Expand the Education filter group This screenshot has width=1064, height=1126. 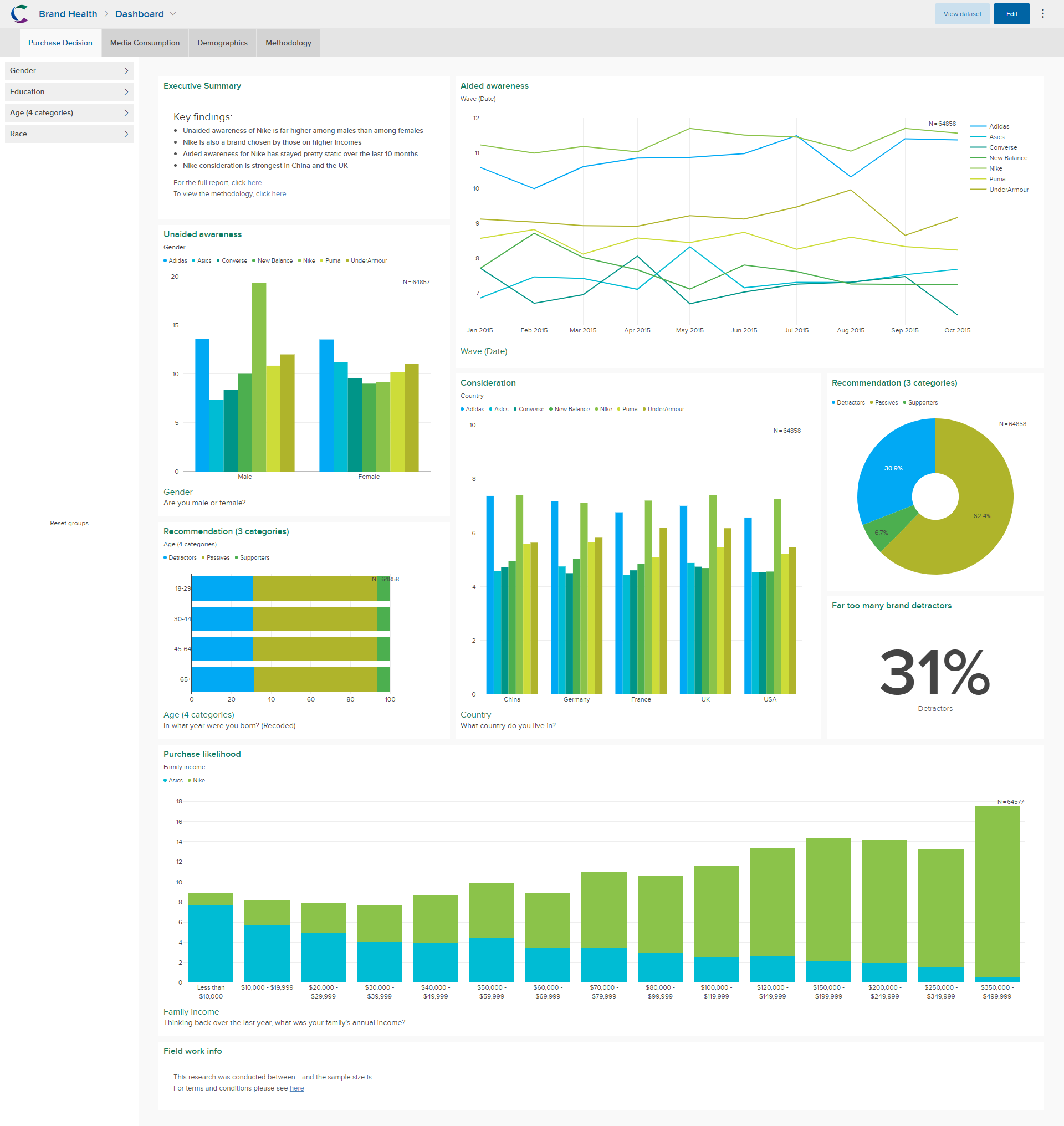pos(69,91)
